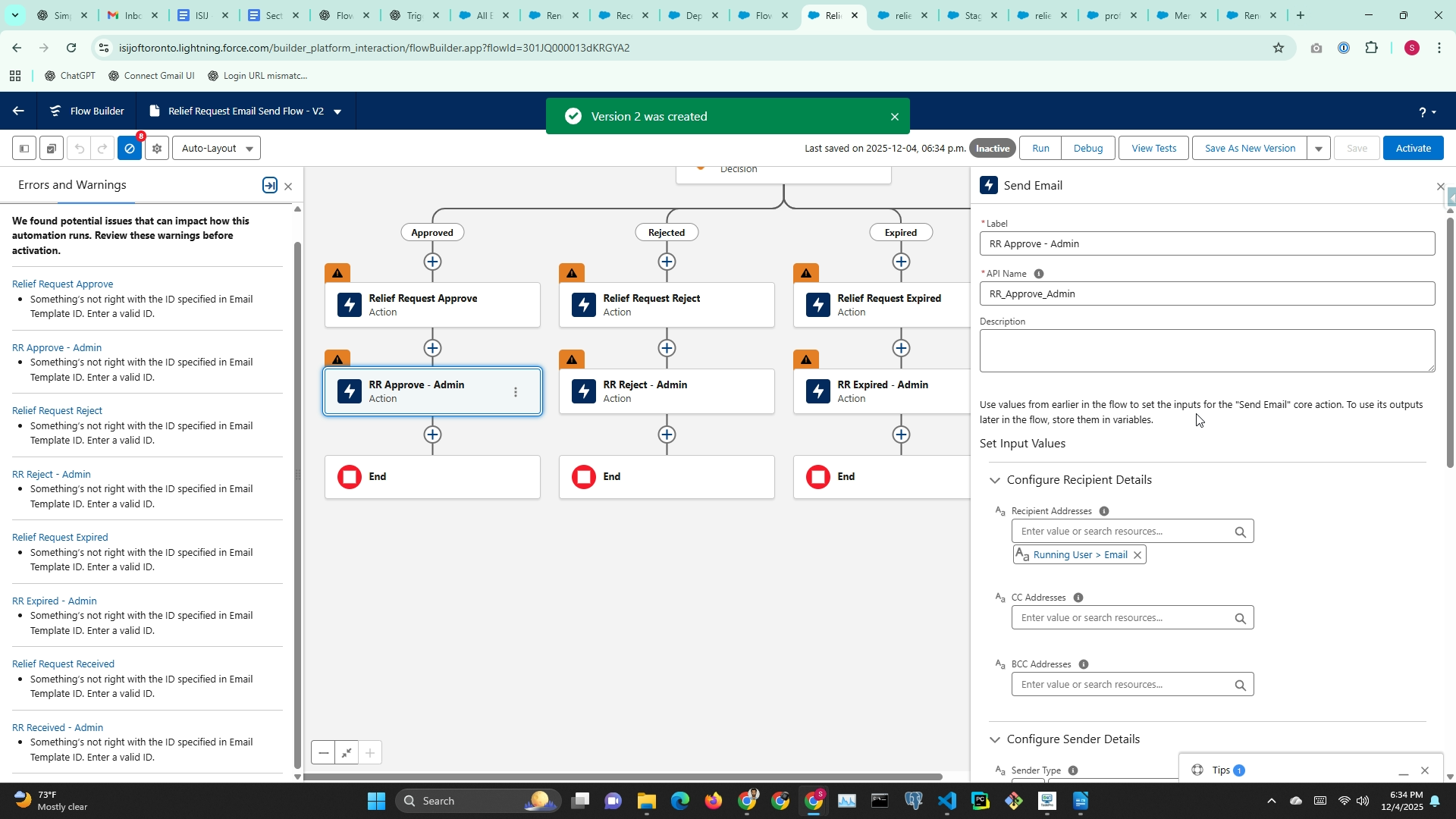Collapse Configure Sender Details section
Screen dimensions: 1456x819
(x=994, y=739)
